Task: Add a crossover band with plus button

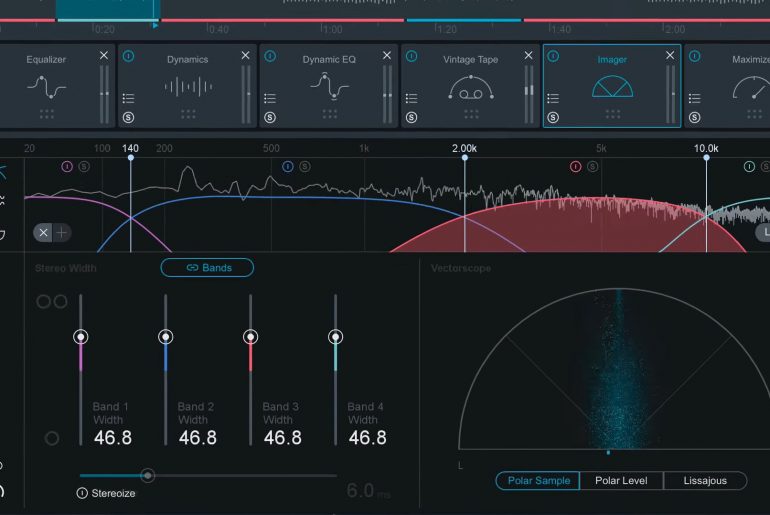Action: [62, 233]
